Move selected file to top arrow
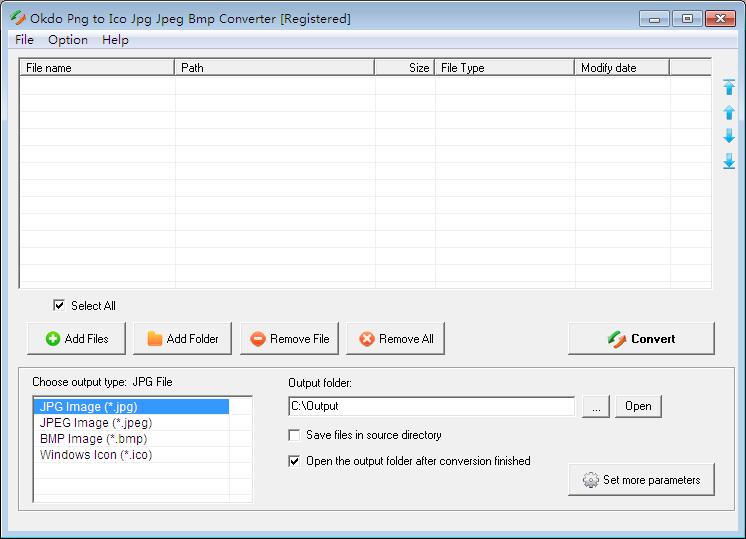This screenshot has width=746, height=539. pos(729,87)
